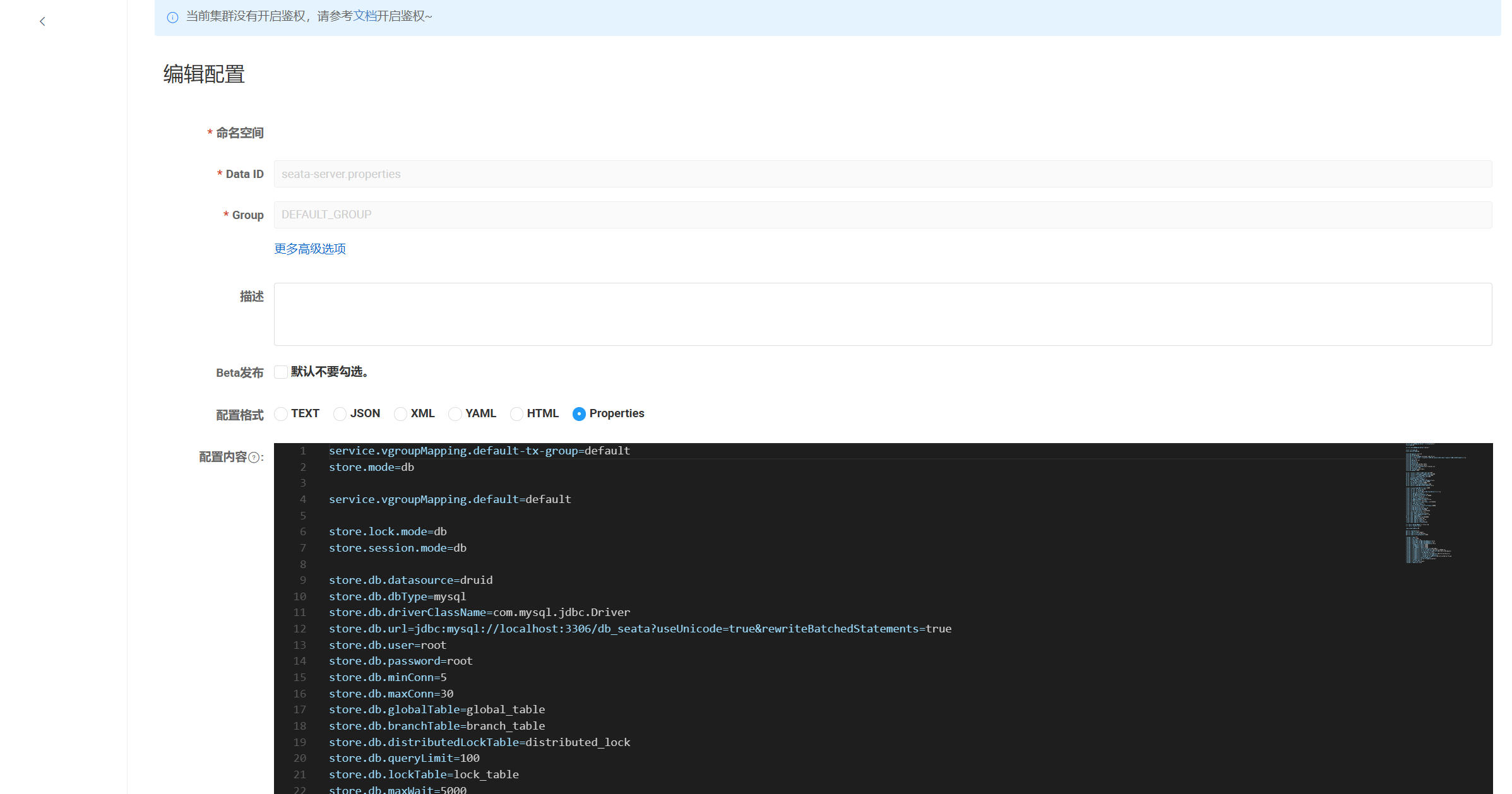The image size is (1512, 794).
Task: Click the store.db.password=root line
Action: [x=400, y=661]
